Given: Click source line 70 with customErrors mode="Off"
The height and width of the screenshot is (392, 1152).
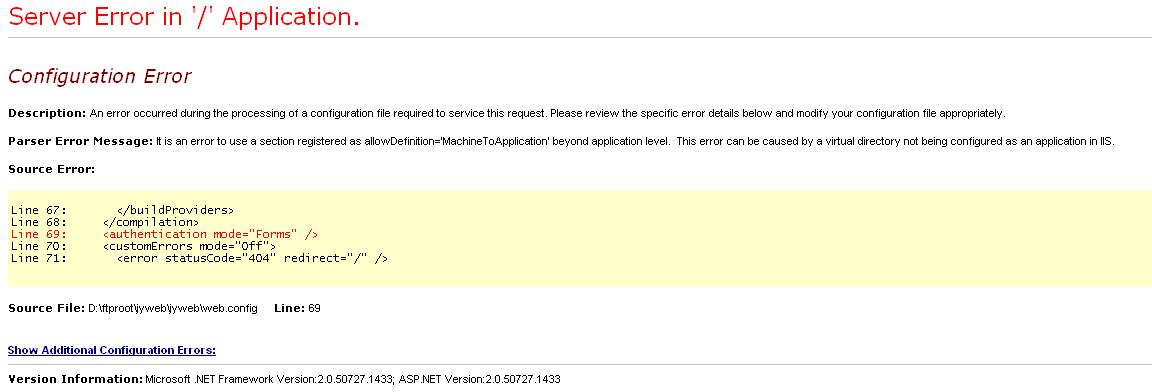Looking at the screenshot, I should point(143,246).
